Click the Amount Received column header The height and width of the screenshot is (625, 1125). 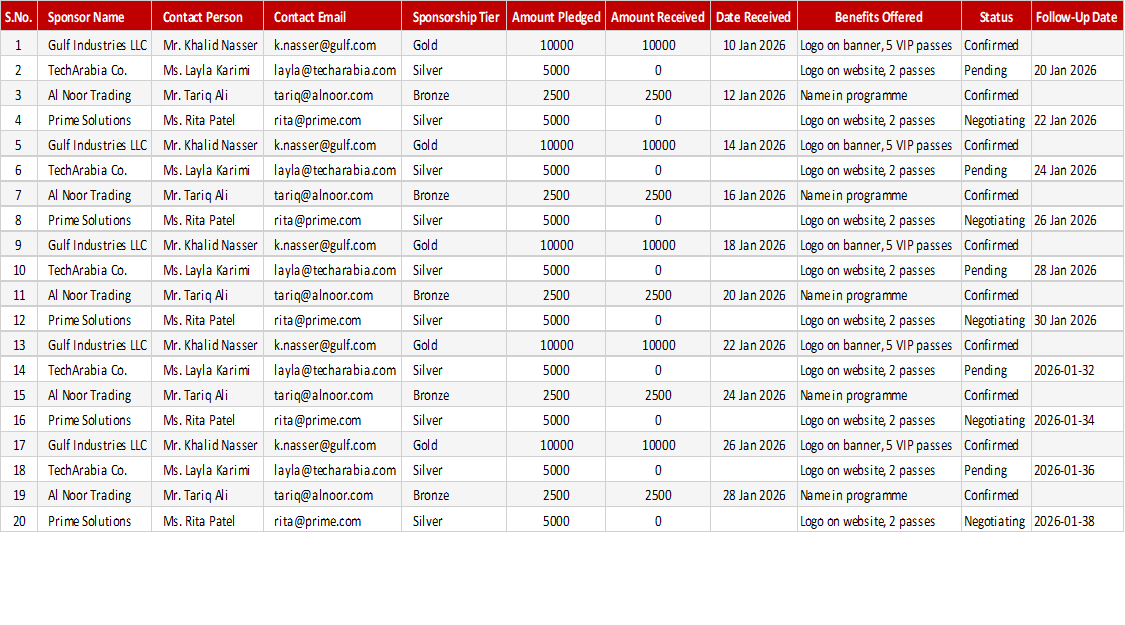[658, 17]
